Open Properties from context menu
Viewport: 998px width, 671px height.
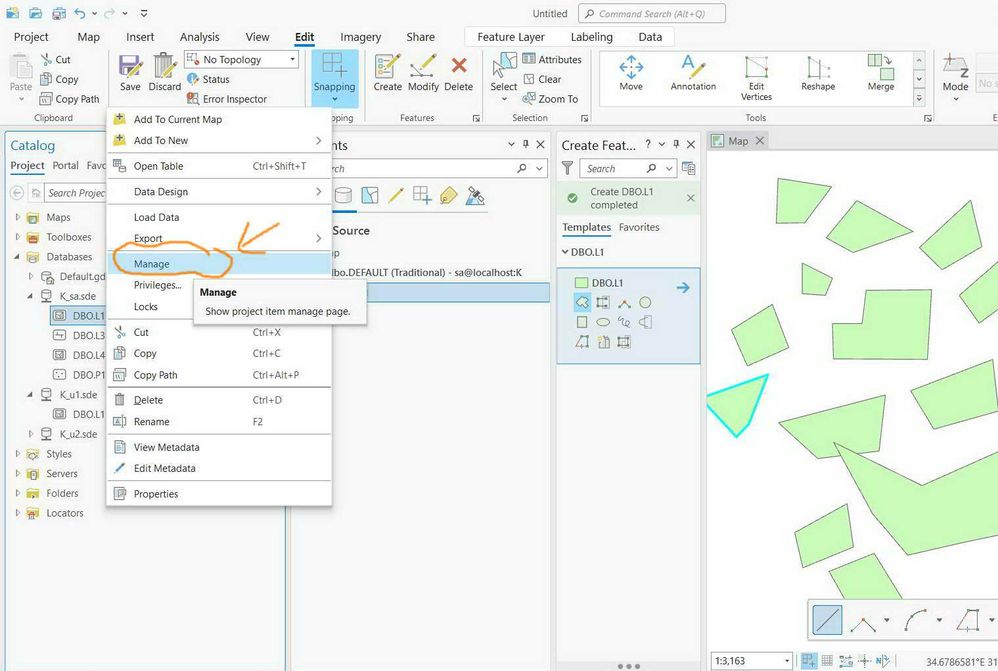click(219, 493)
